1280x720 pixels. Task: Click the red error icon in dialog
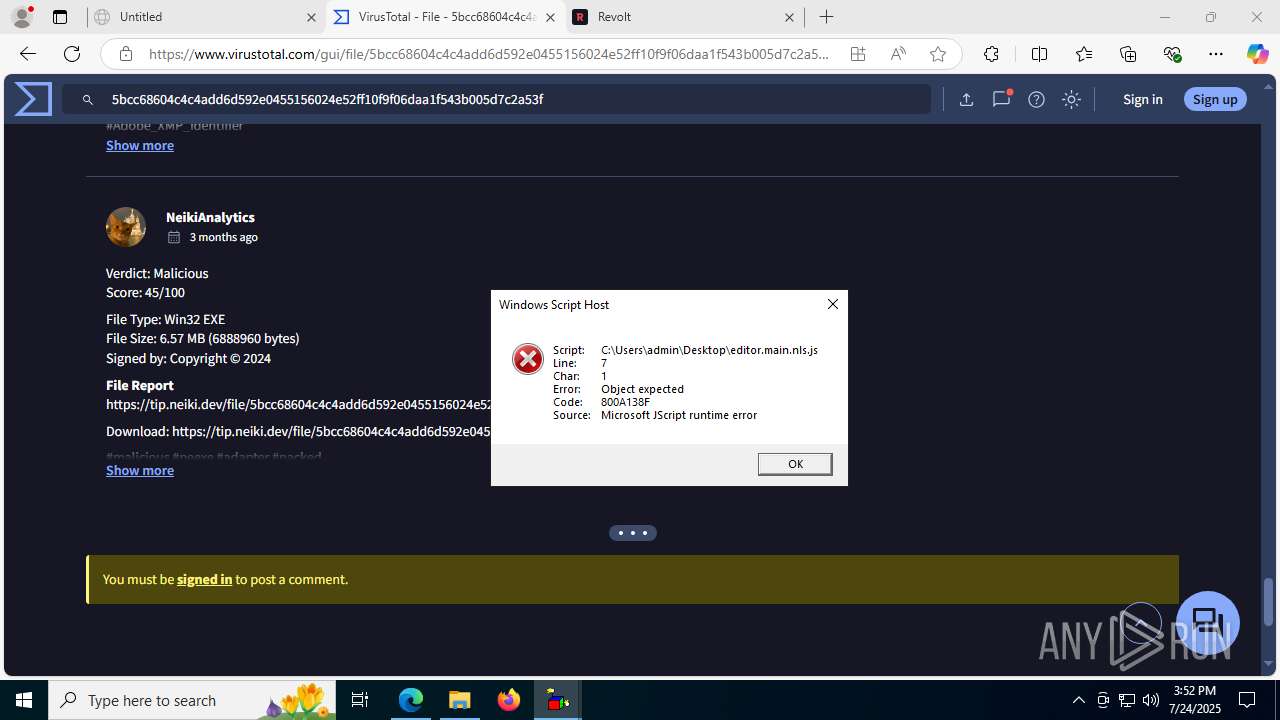point(528,358)
